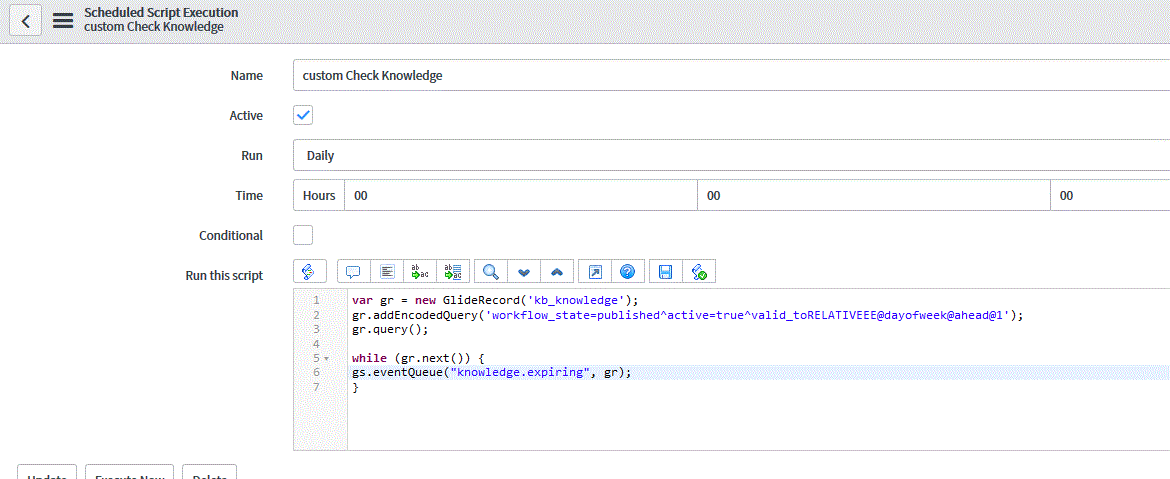Collapse the while loop fold arrow

[x=327, y=358]
